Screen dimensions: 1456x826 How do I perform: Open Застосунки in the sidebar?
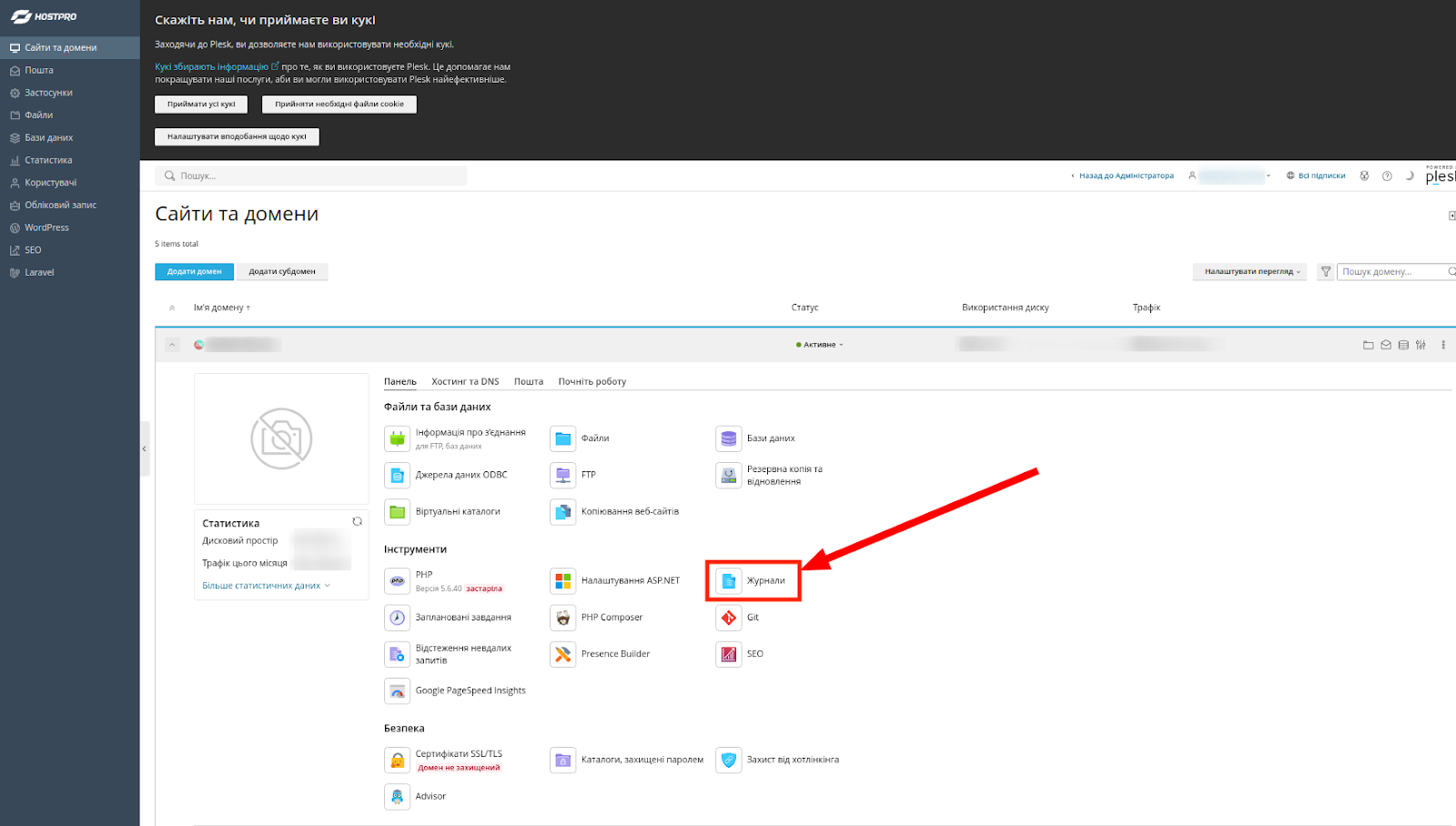(70, 93)
